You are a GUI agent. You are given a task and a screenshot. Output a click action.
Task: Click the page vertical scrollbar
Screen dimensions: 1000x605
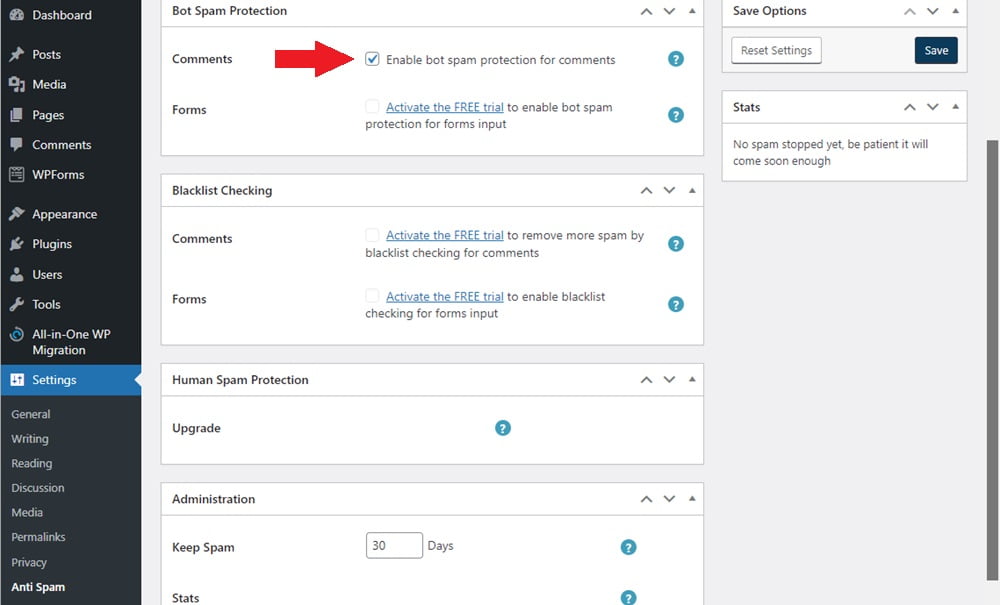992,360
